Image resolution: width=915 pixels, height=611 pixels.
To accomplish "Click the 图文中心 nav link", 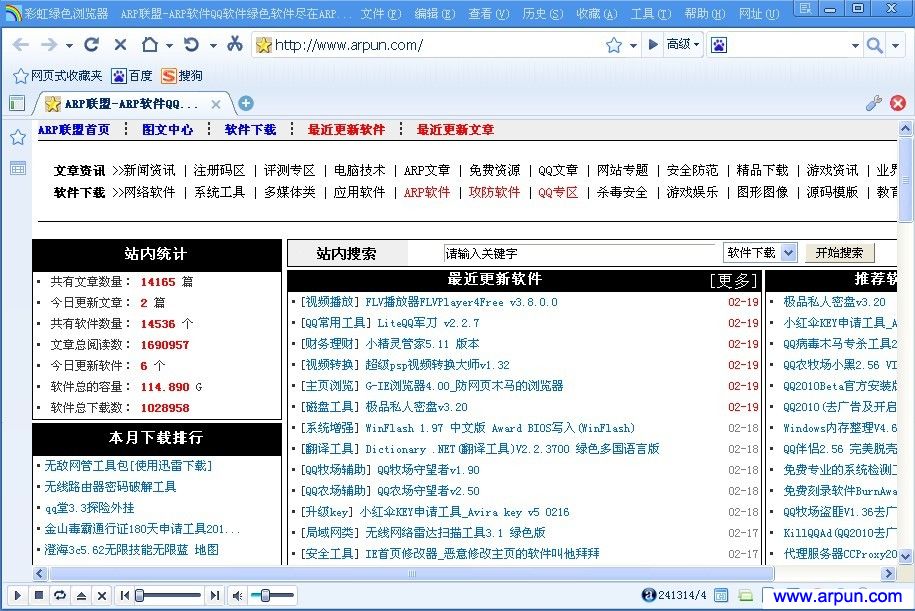I will [x=167, y=130].
